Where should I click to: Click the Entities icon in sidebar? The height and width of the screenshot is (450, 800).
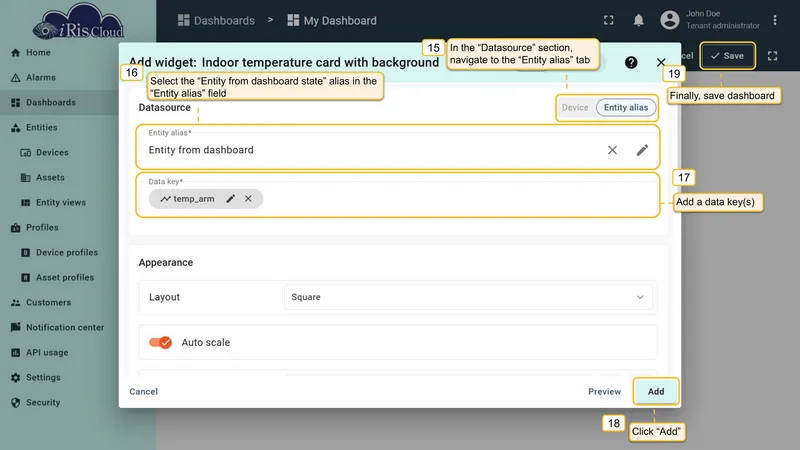15,128
